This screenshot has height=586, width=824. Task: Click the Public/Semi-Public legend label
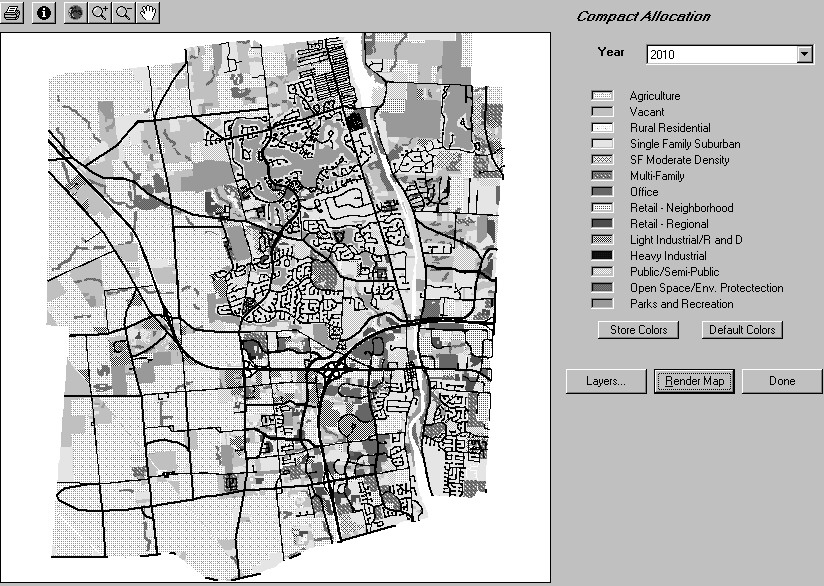tap(674, 272)
